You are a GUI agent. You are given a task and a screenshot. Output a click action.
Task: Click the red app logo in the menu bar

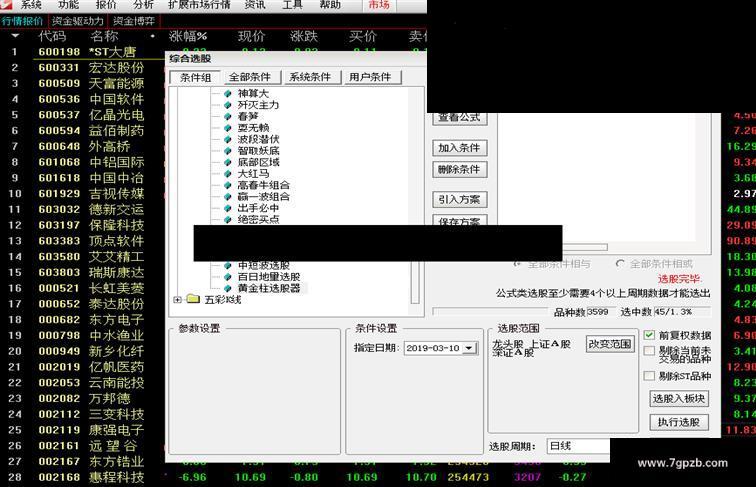point(6,5)
